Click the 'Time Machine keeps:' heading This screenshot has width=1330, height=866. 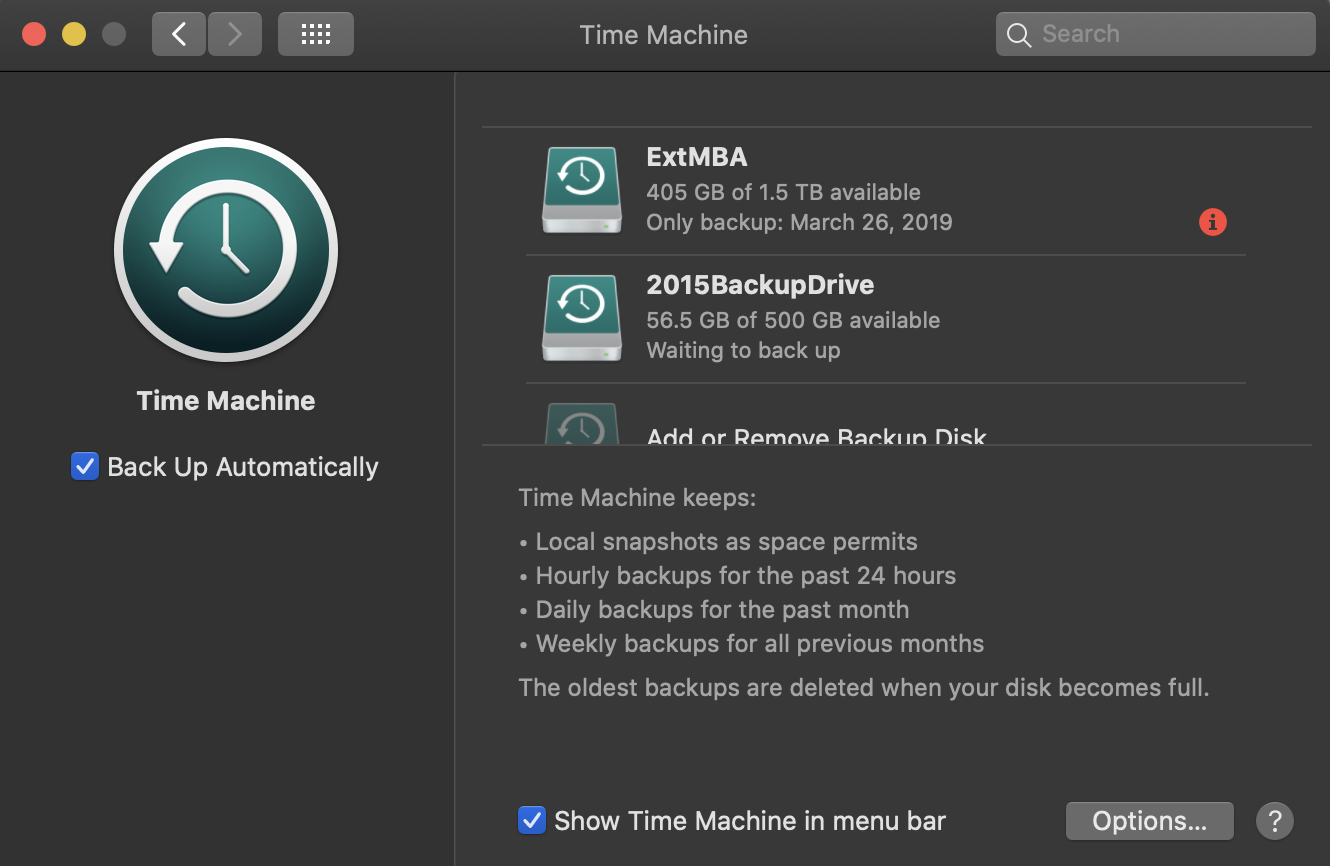(x=638, y=497)
